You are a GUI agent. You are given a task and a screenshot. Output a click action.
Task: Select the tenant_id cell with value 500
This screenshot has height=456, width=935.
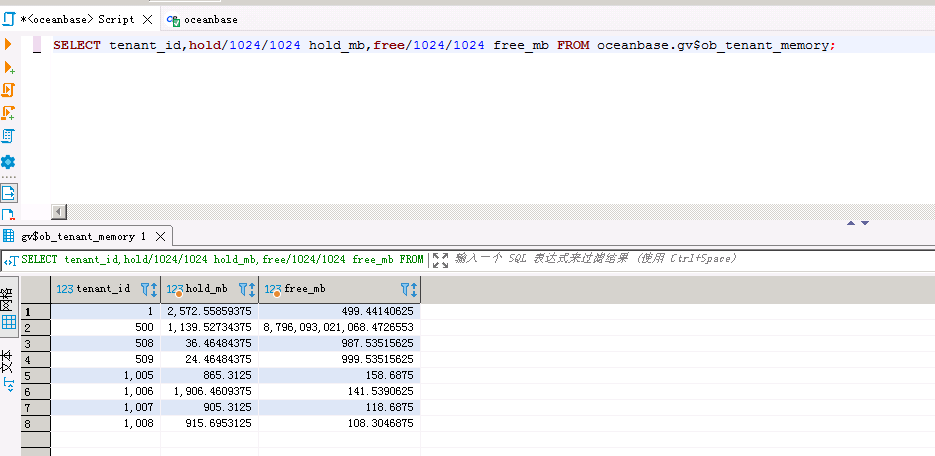click(106, 327)
